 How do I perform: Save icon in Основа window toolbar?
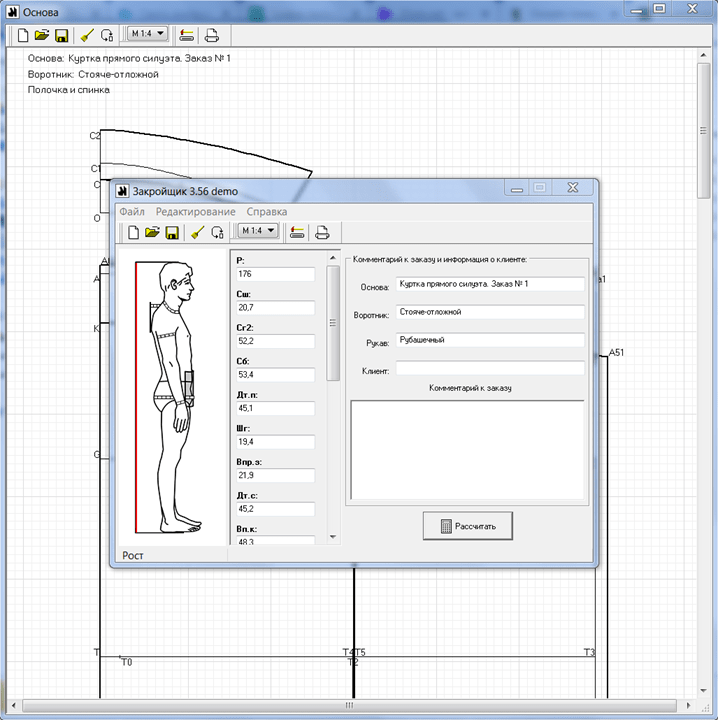pyautogui.click(x=62, y=36)
